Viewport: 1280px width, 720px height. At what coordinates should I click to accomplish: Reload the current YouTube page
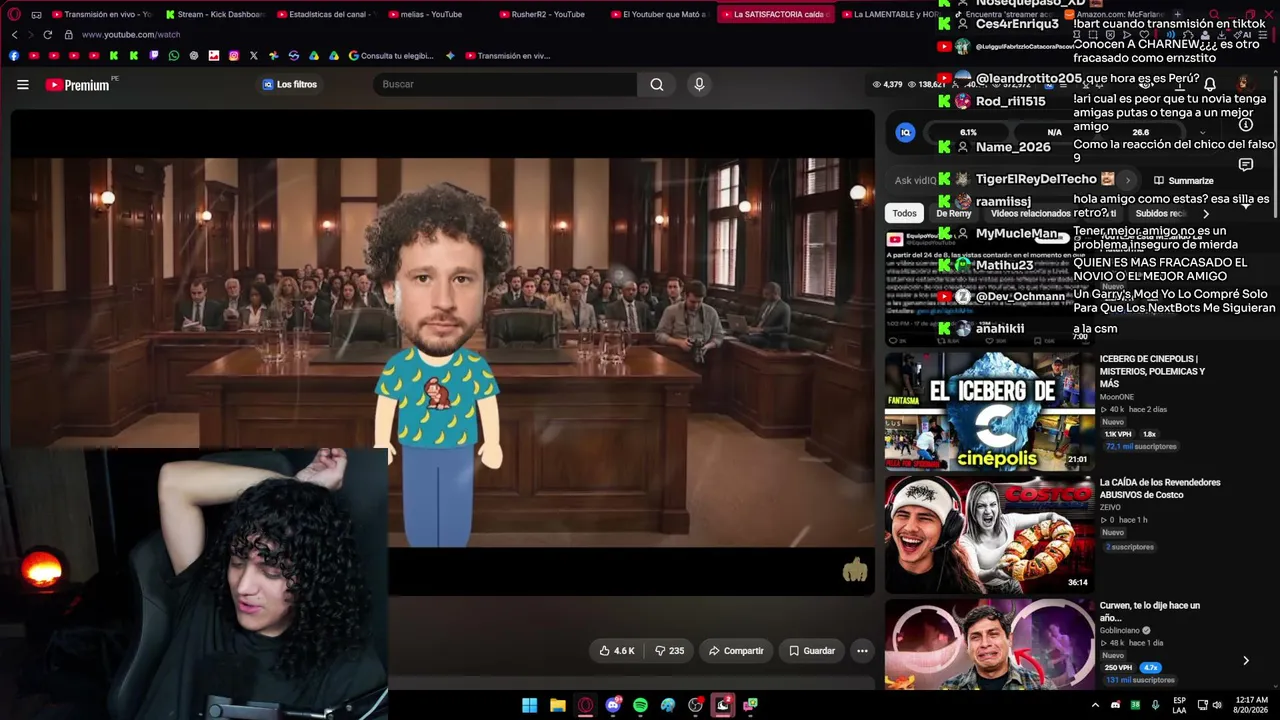click(x=47, y=34)
